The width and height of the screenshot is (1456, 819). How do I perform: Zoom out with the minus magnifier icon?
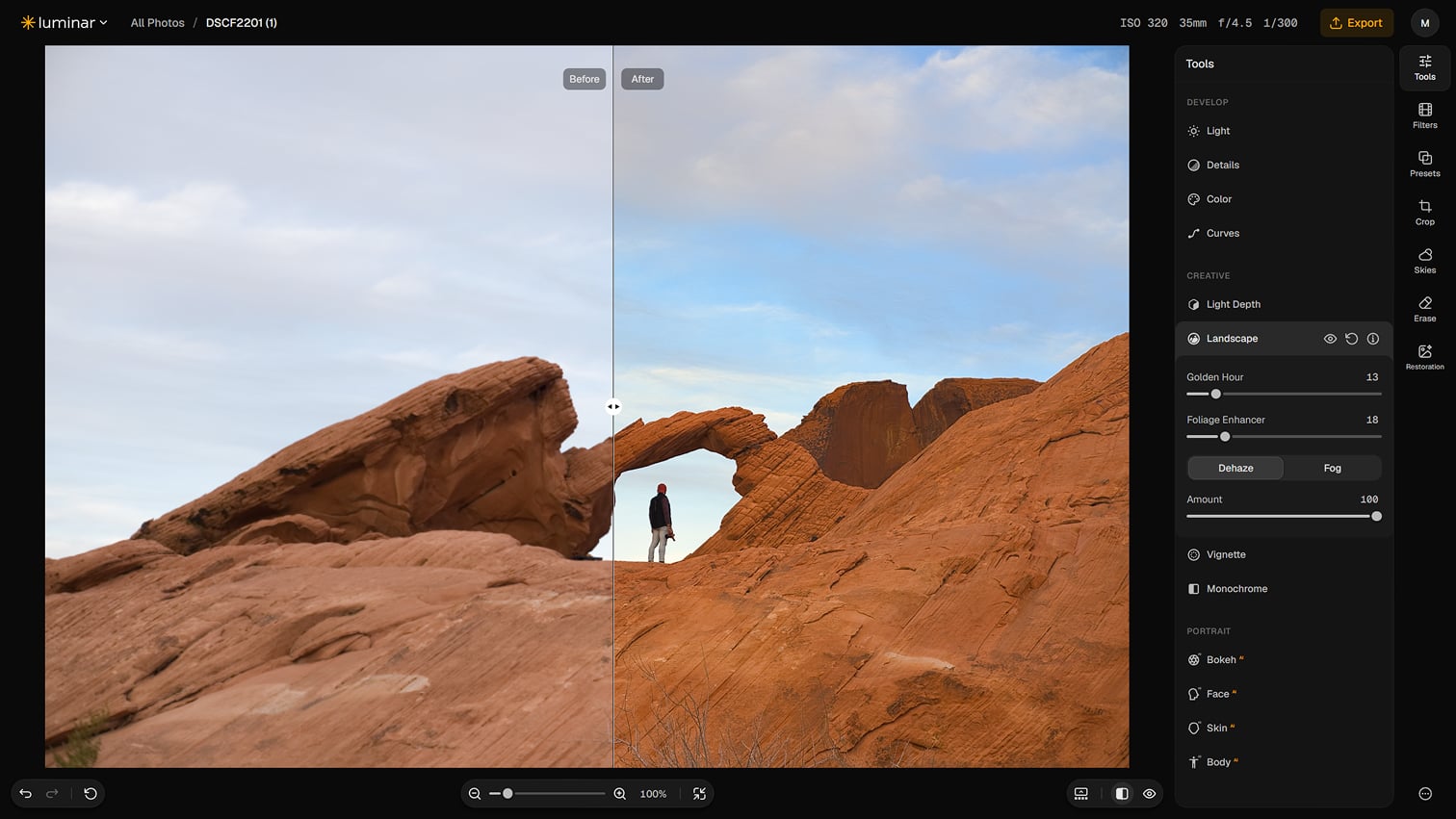click(475, 794)
